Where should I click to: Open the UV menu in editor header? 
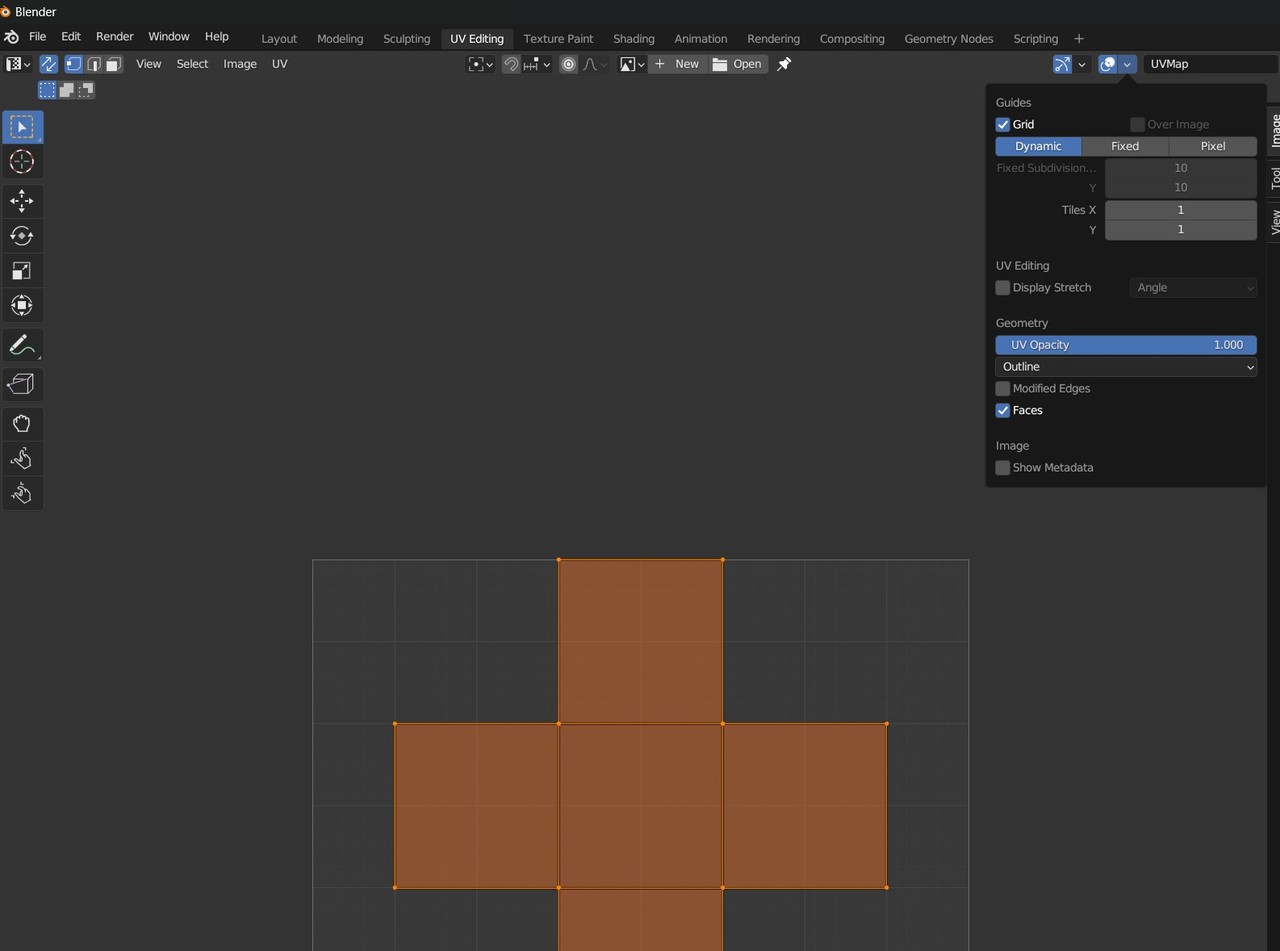(280, 64)
